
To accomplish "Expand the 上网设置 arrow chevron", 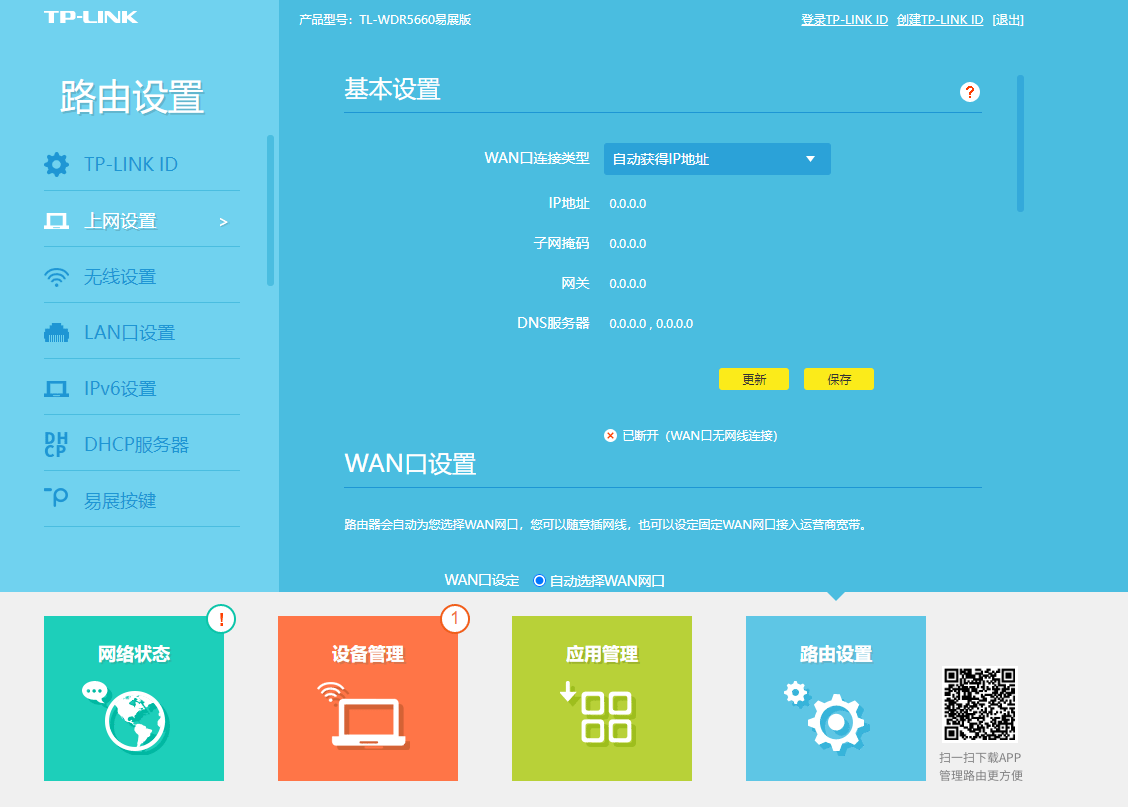I will click(223, 222).
